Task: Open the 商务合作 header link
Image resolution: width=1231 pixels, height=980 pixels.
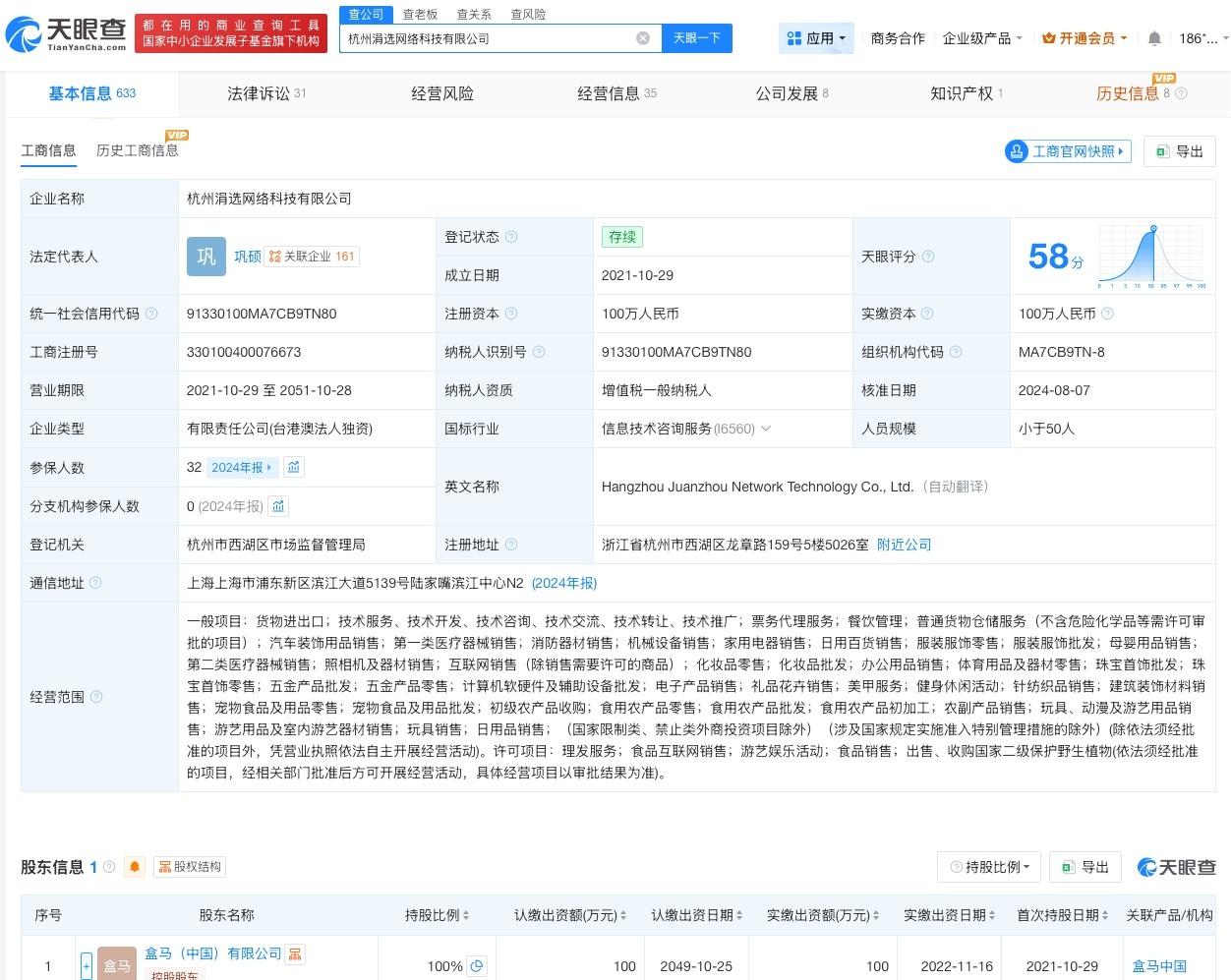Action: (x=898, y=38)
